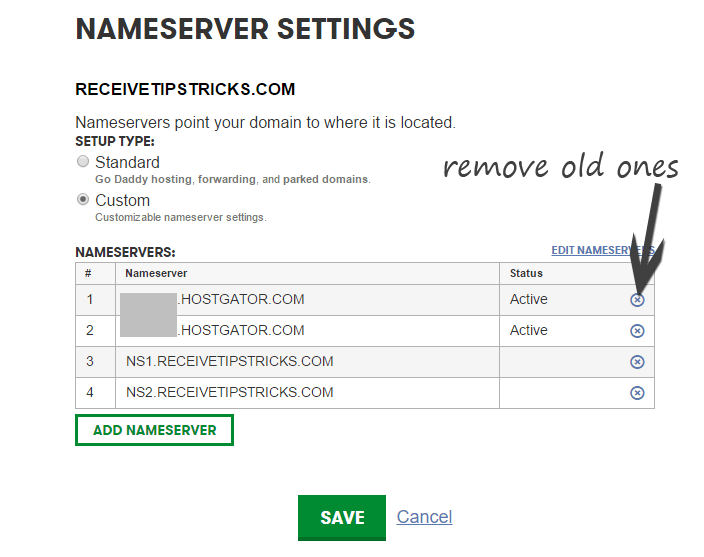Screen dimensions: 704x557
Task: Remove nameserver row 2 with X icon
Action: [637, 331]
